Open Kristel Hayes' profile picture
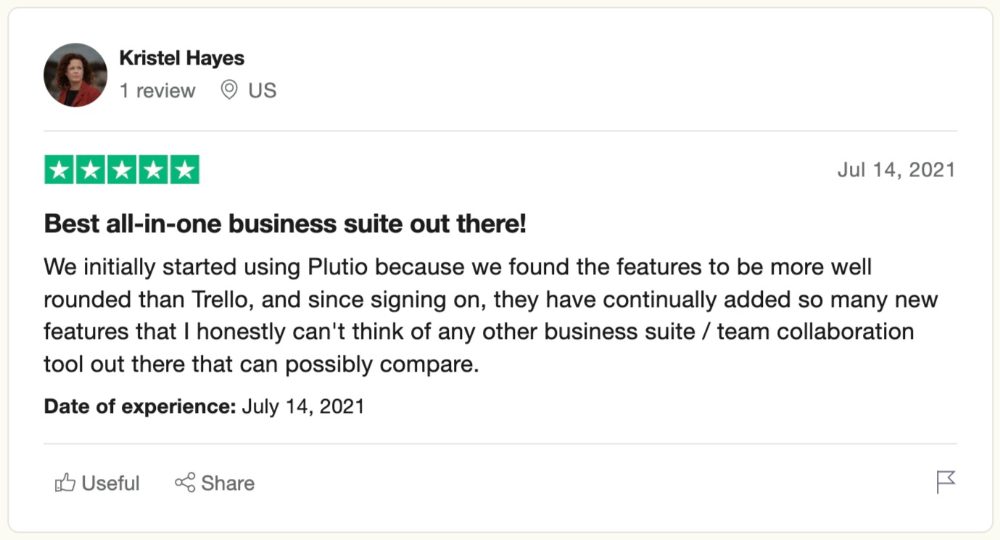This screenshot has width=1000, height=540. [x=75, y=75]
